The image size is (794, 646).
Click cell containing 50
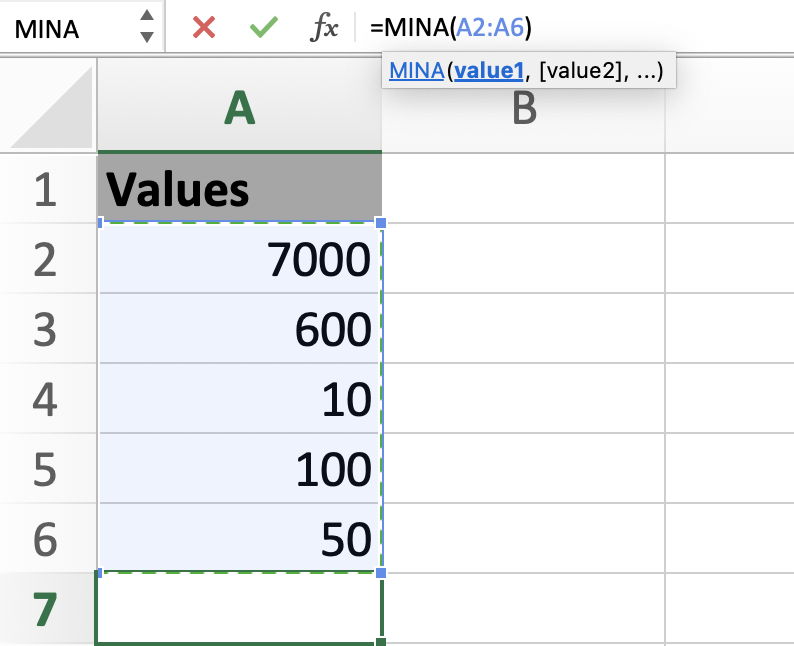(x=239, y=539)
